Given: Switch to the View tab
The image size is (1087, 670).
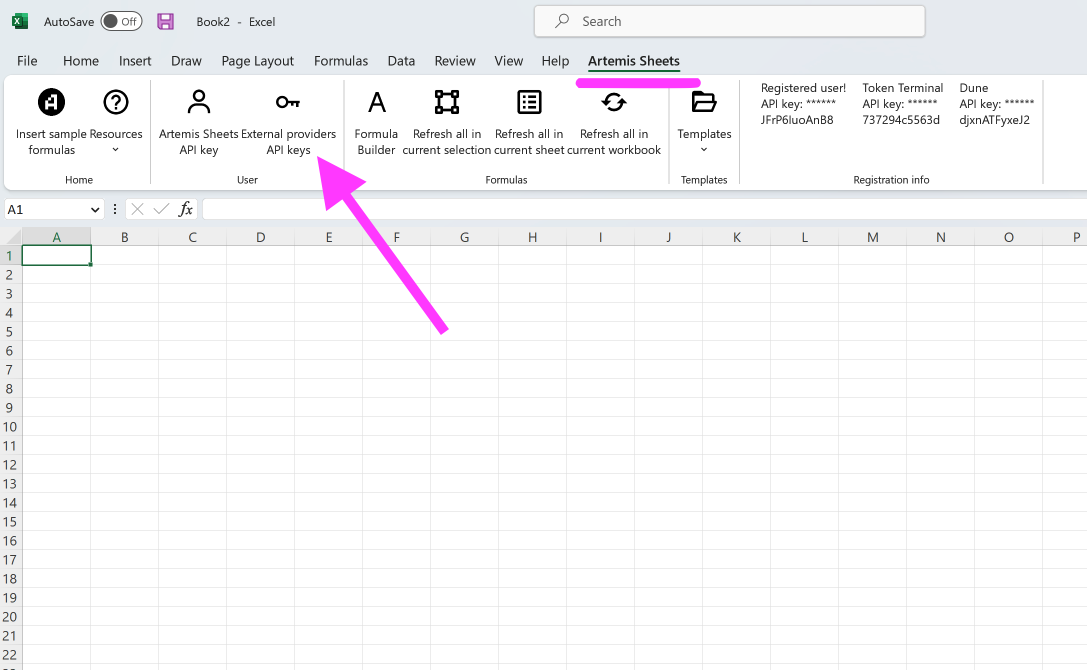Looking at the screenshot, I should [x=509, y=61].
